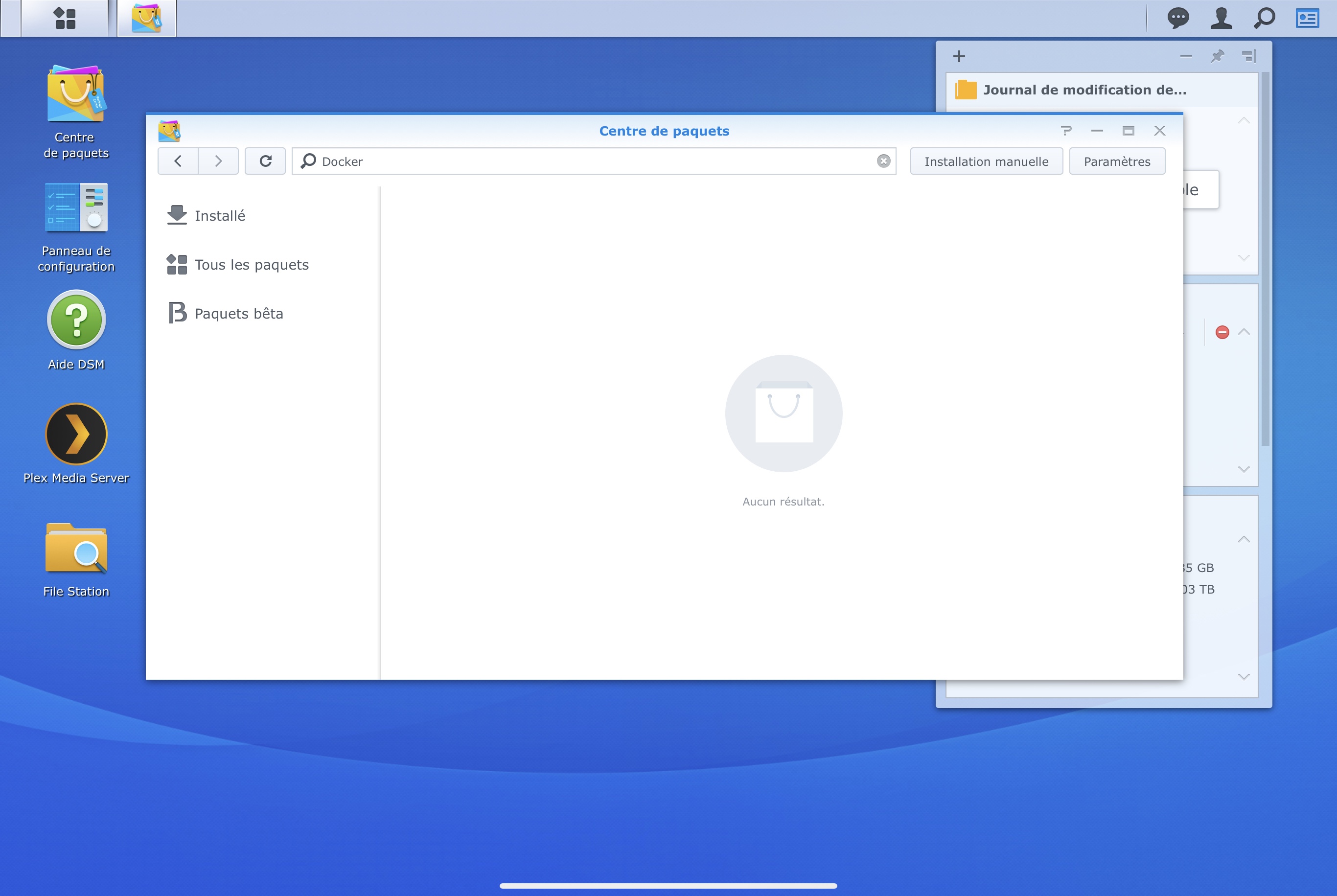Open Paramètres in package center
This screenshot has height=896, width=1337.
[x=1116, y=161]
